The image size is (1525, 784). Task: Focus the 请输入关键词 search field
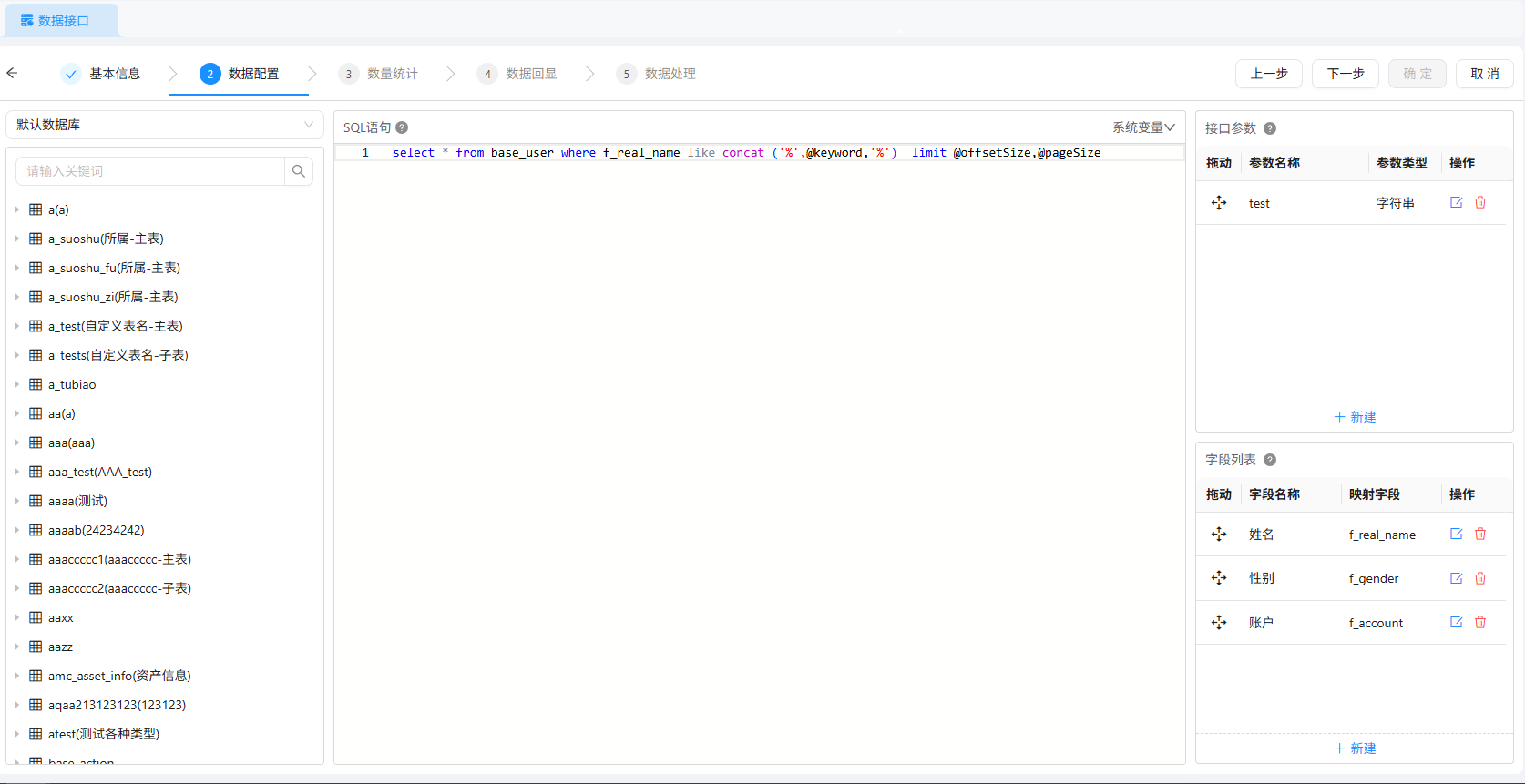click(x=150, y=171)
